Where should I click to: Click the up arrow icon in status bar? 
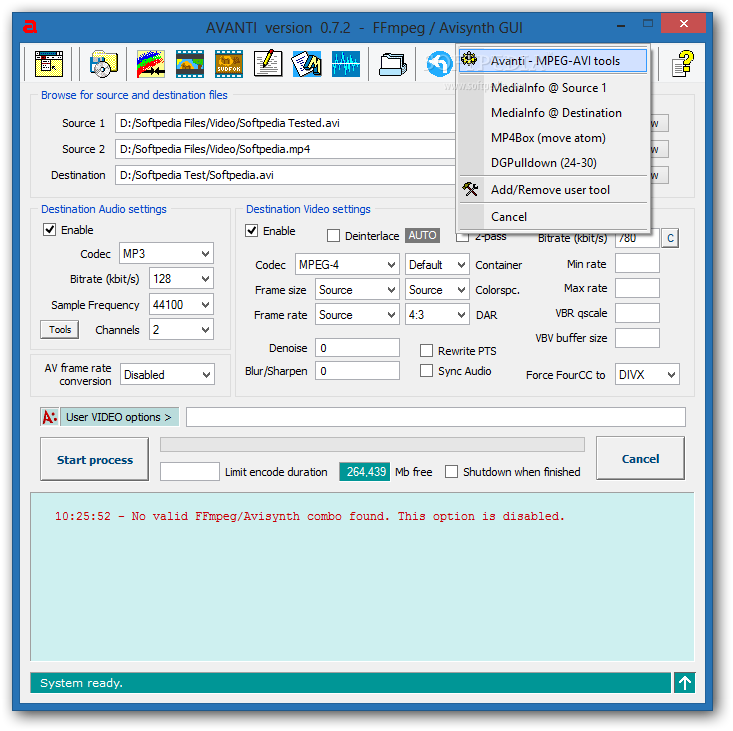click(x=685, y=683)
